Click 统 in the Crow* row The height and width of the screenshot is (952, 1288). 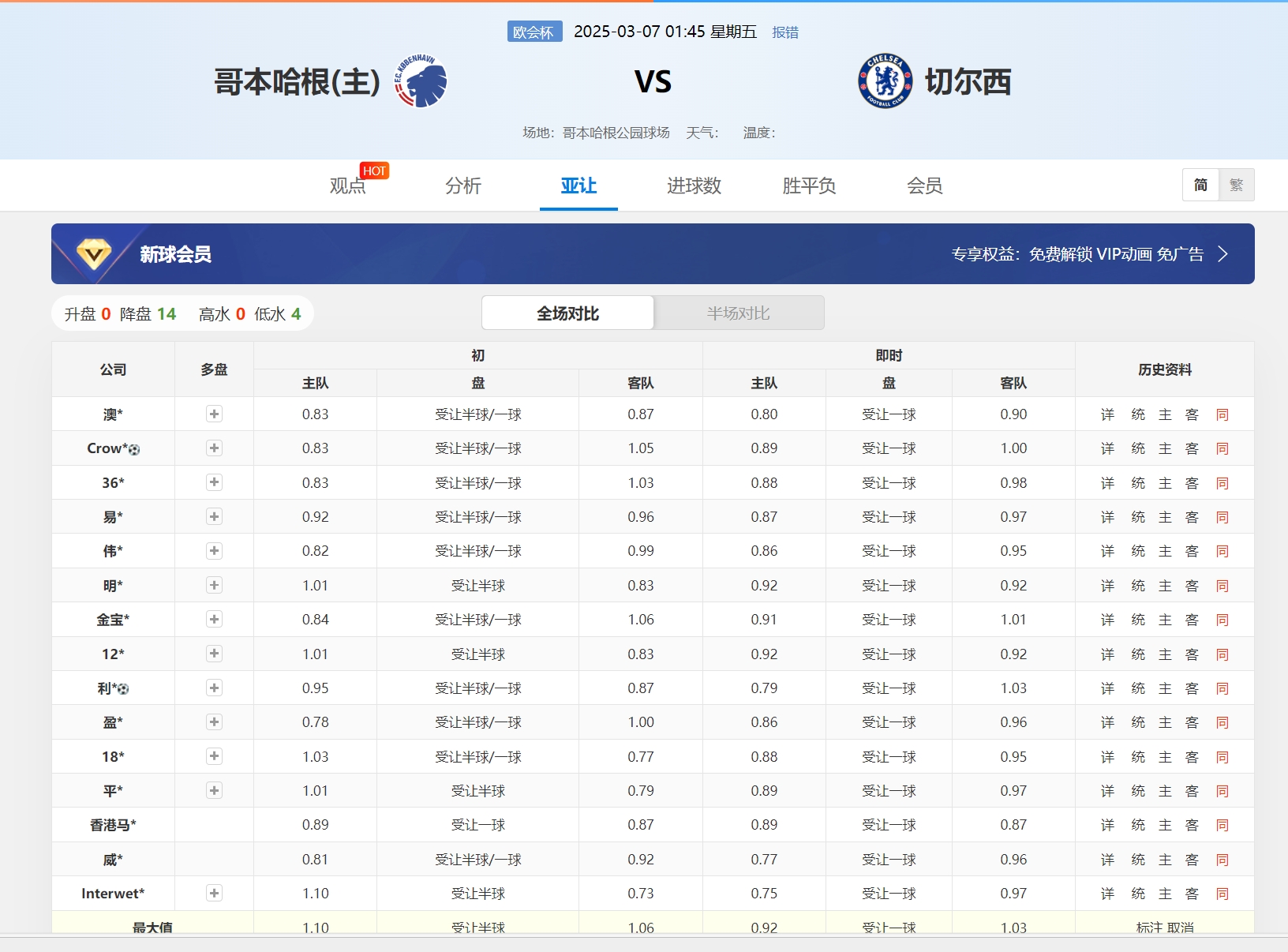coord(1137,448)
